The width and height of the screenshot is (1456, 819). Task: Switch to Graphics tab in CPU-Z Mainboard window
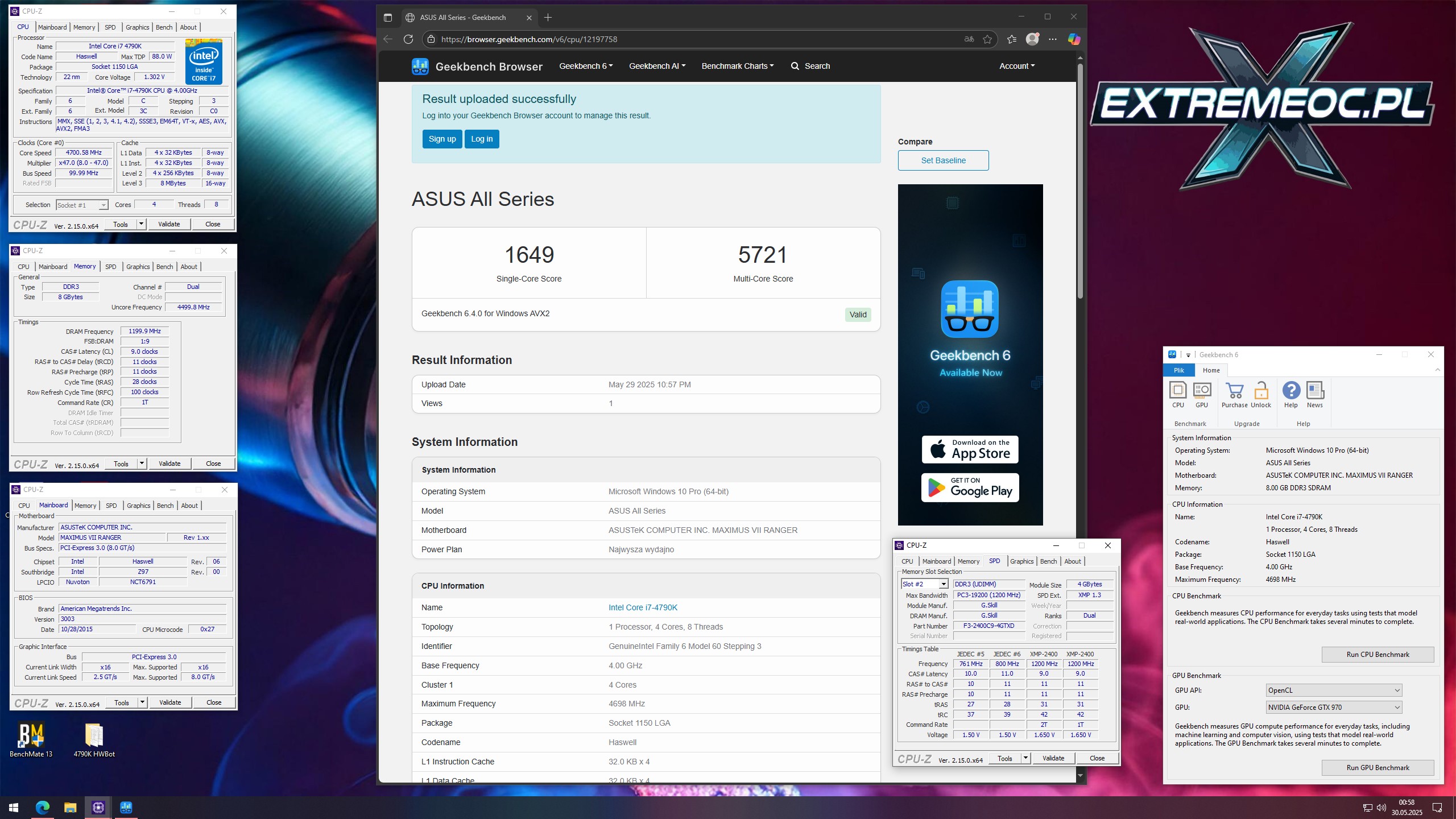point(139,506)
